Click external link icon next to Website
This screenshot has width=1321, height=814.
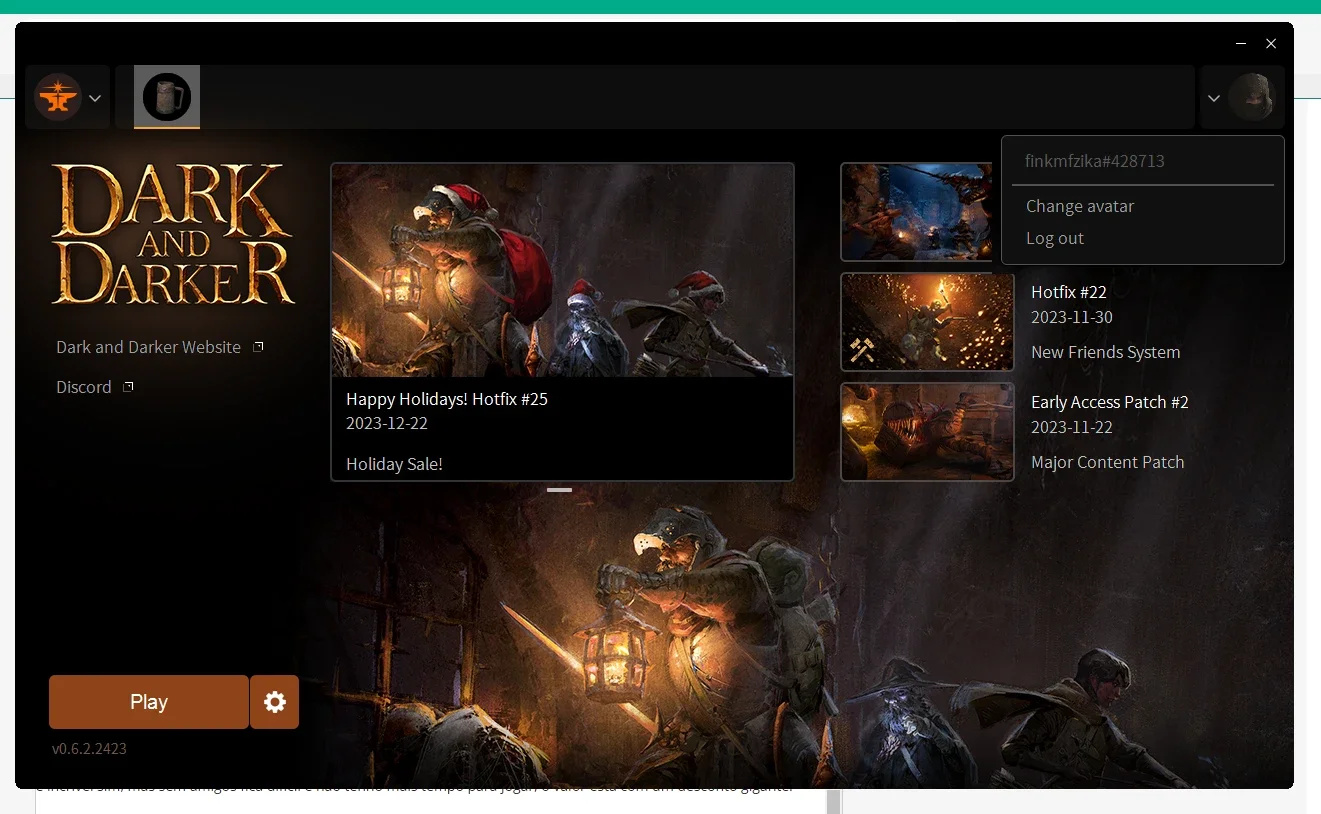click(258, 346)
